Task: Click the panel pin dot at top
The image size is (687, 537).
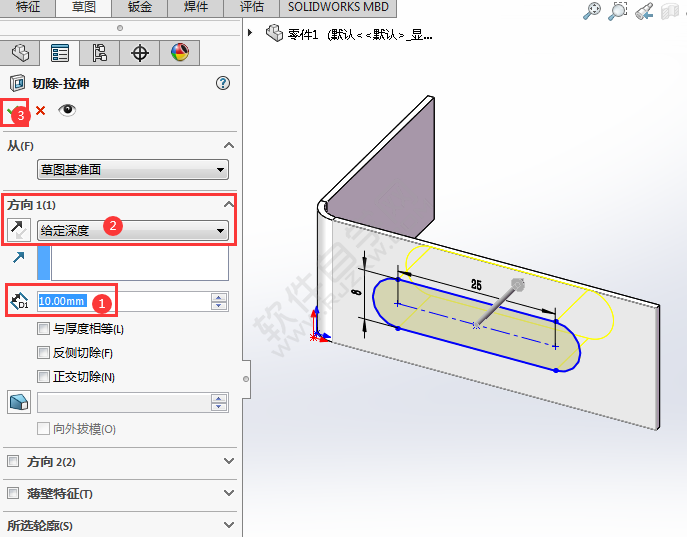Action: pyautogui.click(x=120, y=28)
